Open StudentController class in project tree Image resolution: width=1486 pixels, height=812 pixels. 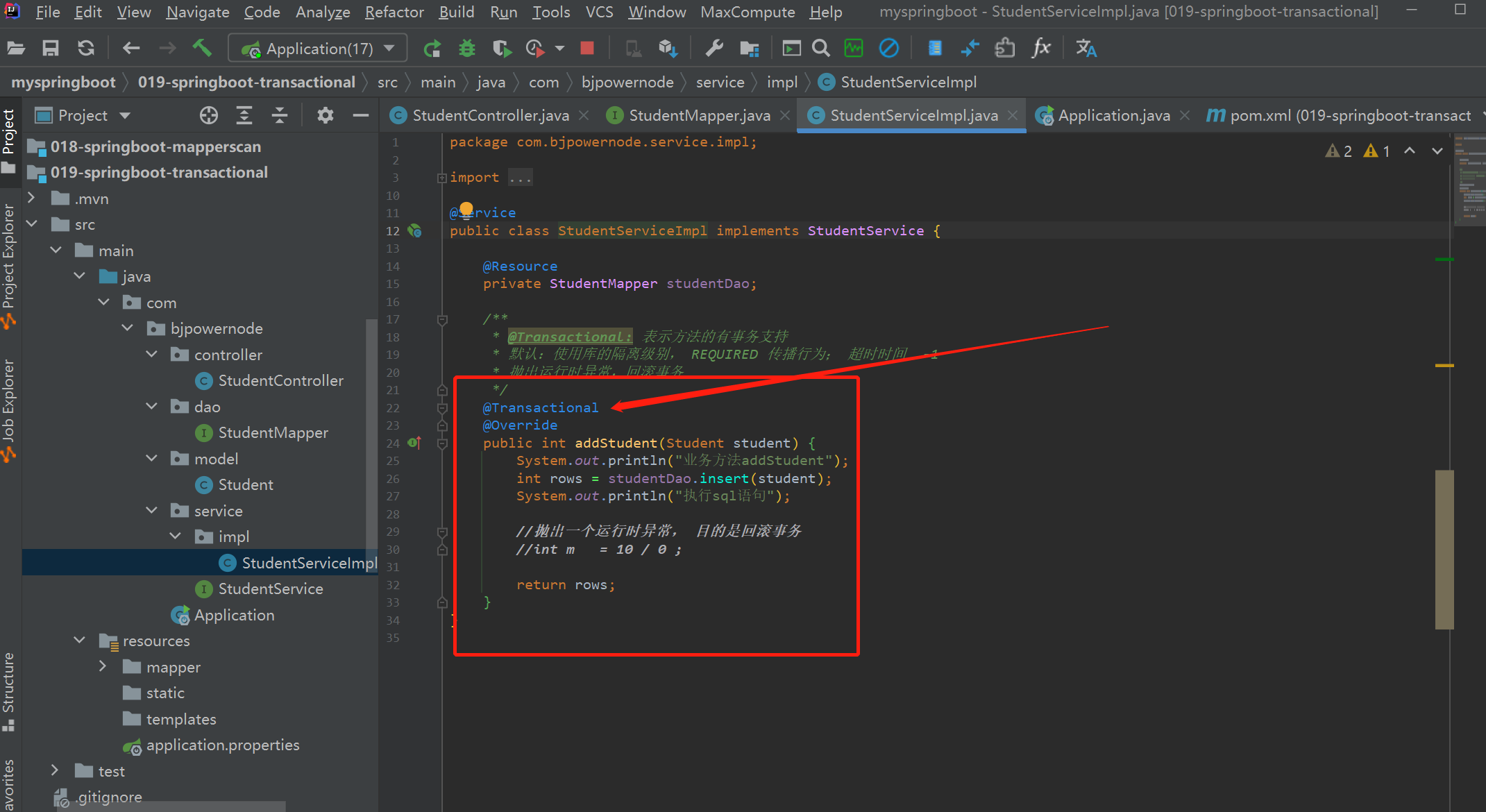pos(280,380)
